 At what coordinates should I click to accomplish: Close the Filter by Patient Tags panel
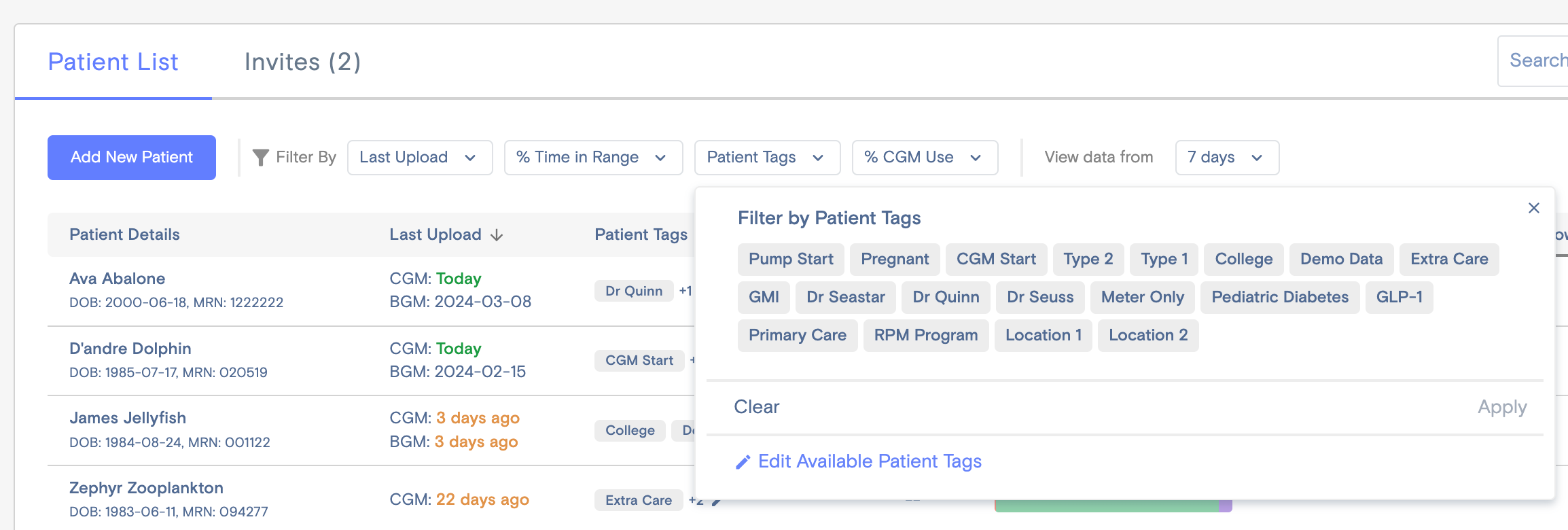1534,208
